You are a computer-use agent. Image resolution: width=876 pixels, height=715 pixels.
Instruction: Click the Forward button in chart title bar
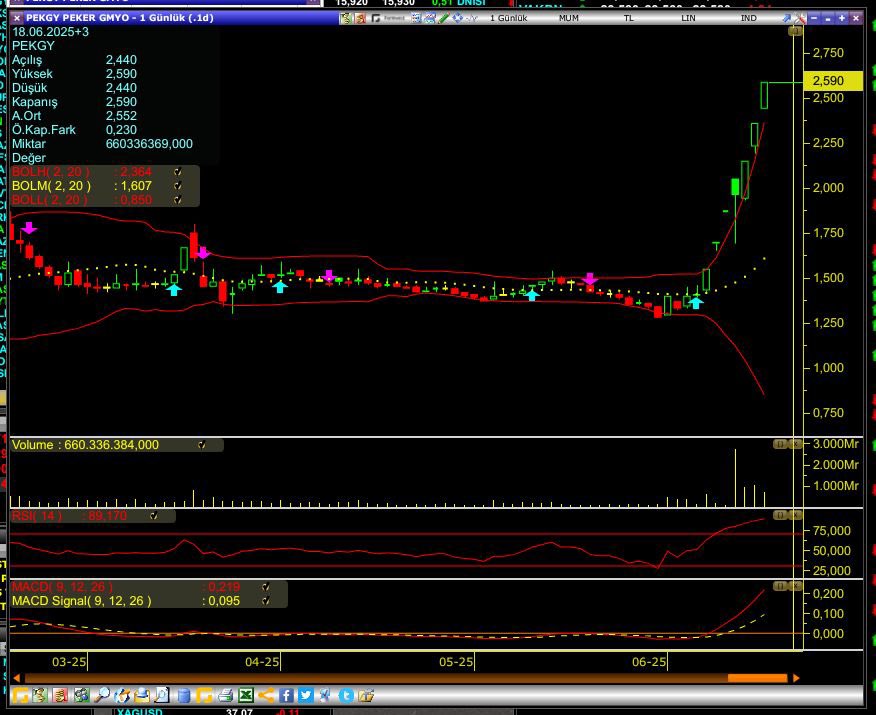pyautogui.click(x=389, y=18)
